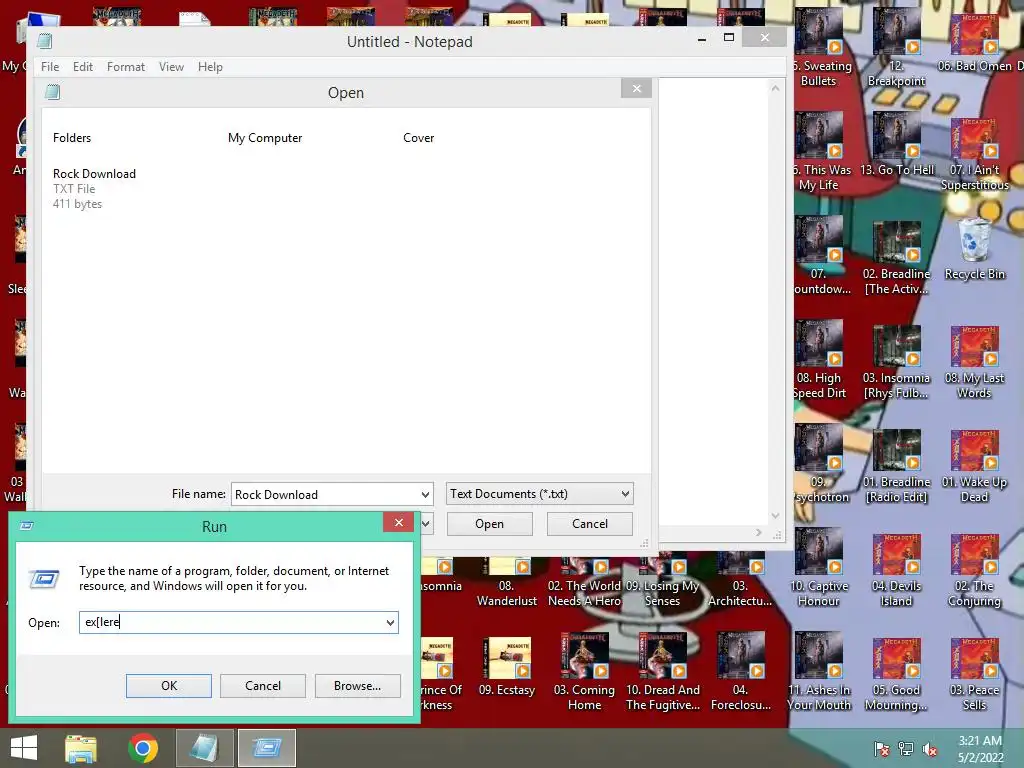
Task: Click Notepad vertical scrollbar down arrow
Action: pos(775,516)
